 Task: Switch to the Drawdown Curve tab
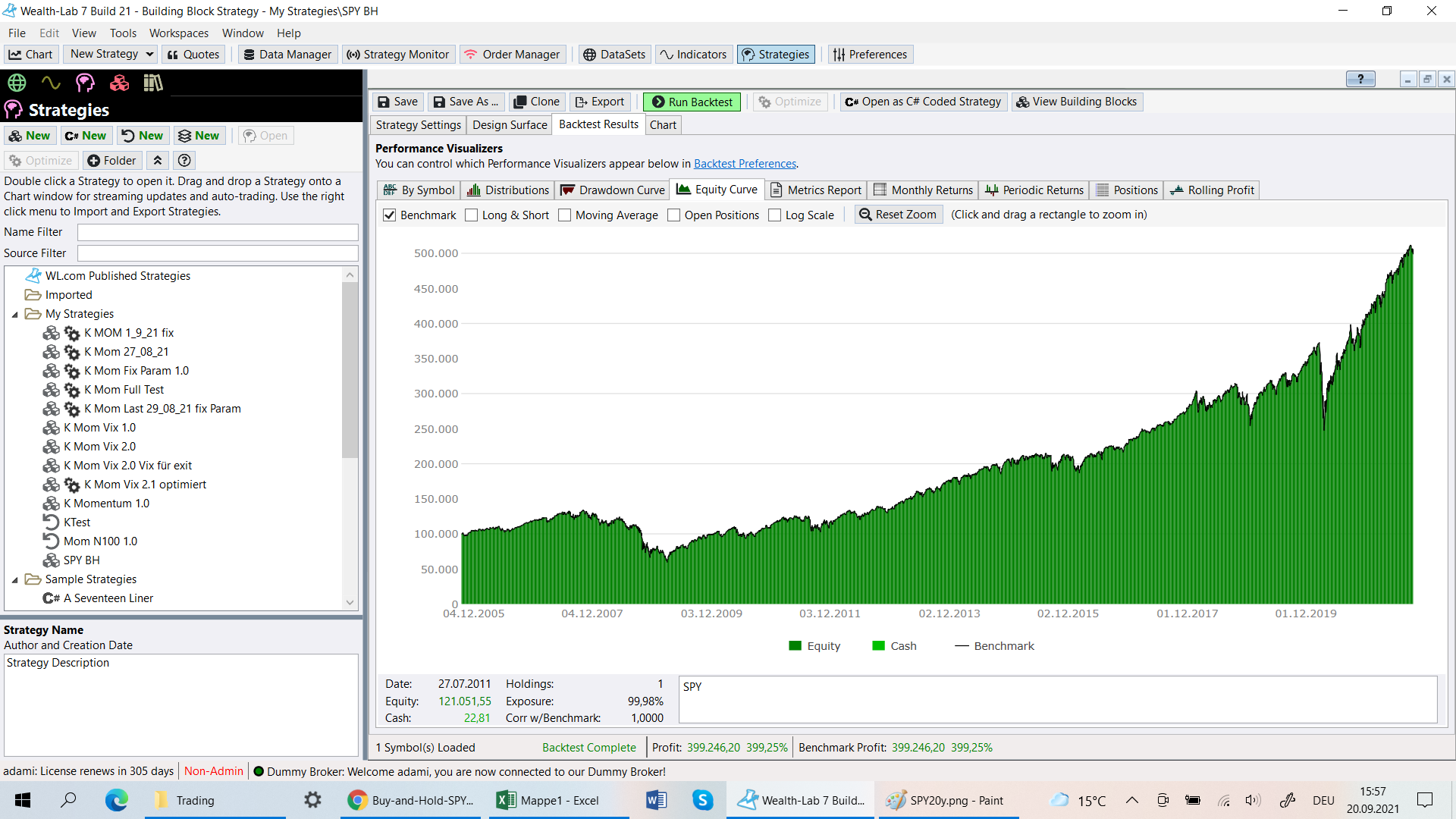point(613,190)
